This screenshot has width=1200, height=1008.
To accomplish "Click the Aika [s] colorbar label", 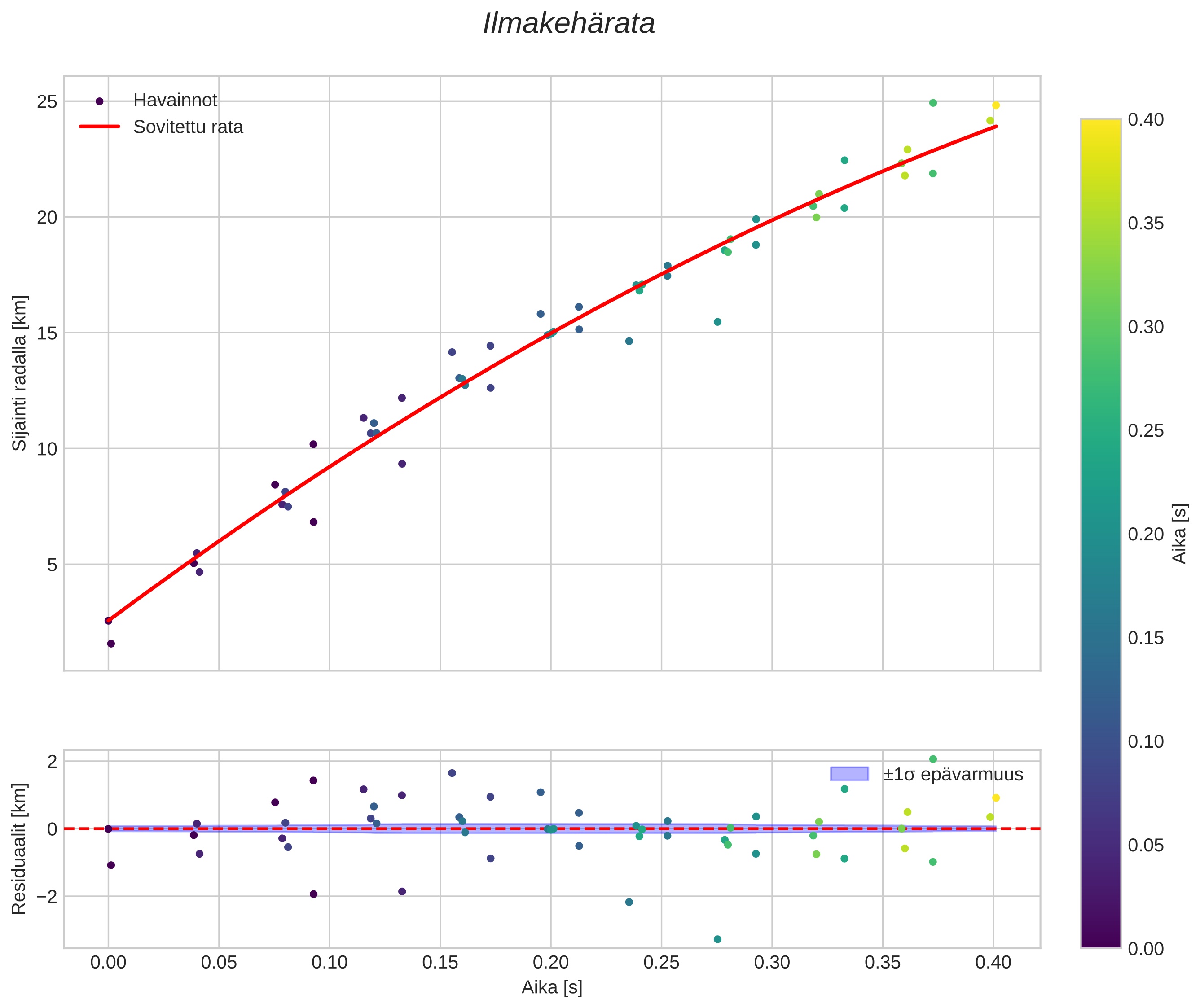I will (1180, 533).
